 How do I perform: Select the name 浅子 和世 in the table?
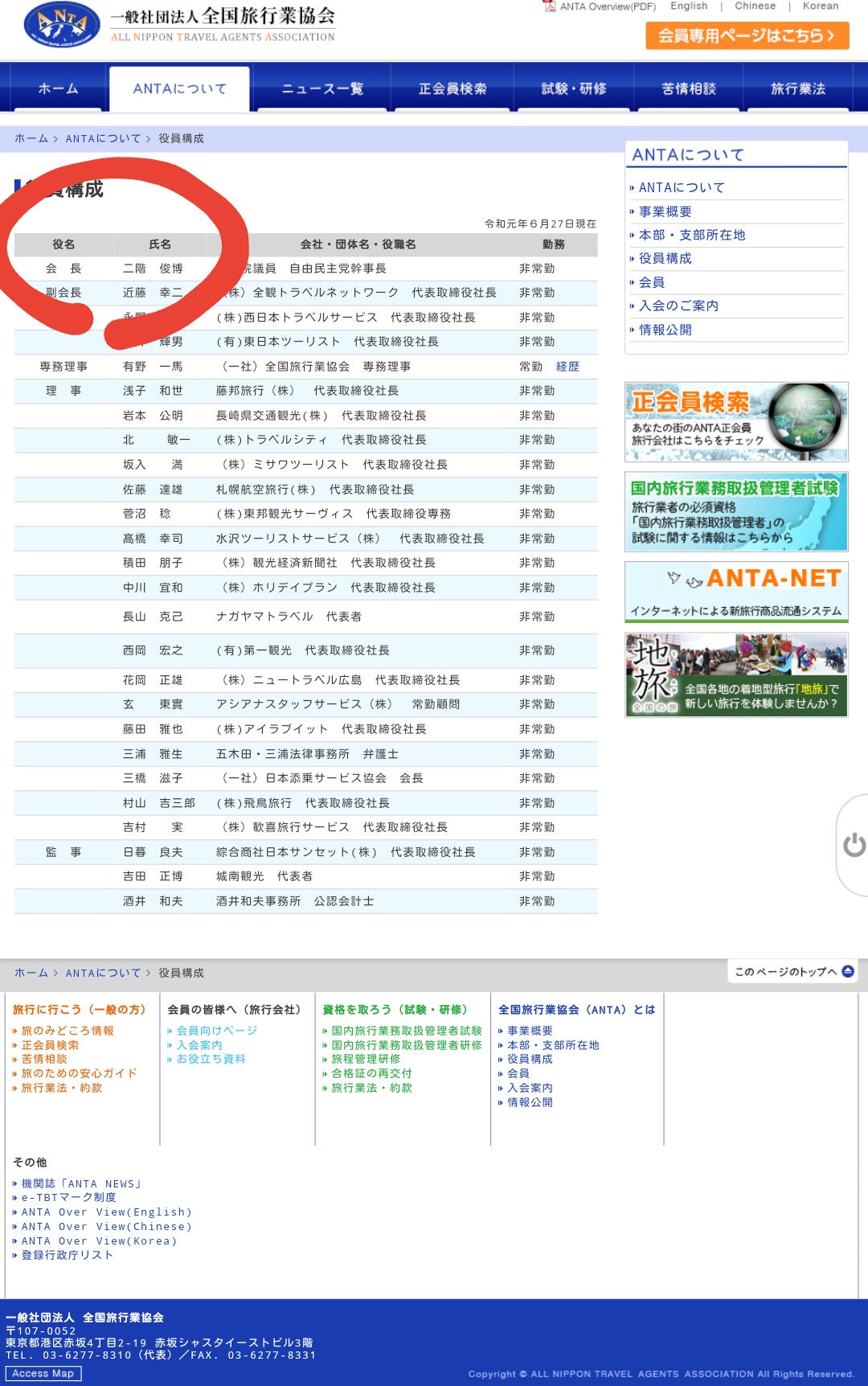(x=153, y=391)
